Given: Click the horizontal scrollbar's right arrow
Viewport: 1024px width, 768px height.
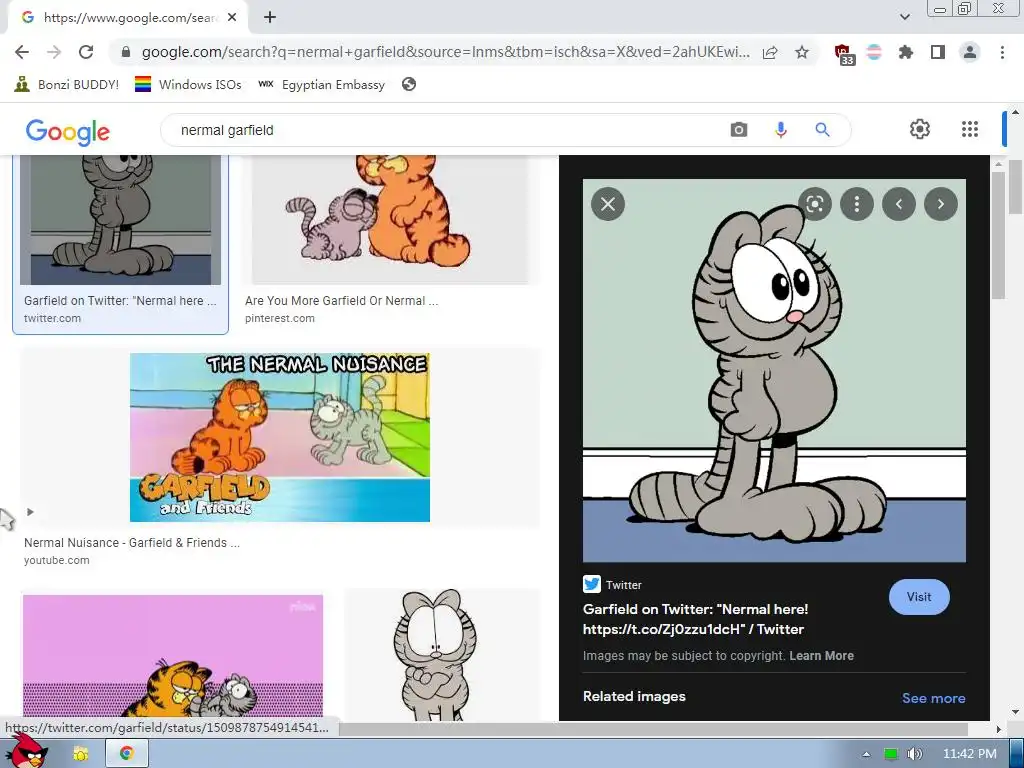Looking at the screenshot, I should (x=998, y=729).
